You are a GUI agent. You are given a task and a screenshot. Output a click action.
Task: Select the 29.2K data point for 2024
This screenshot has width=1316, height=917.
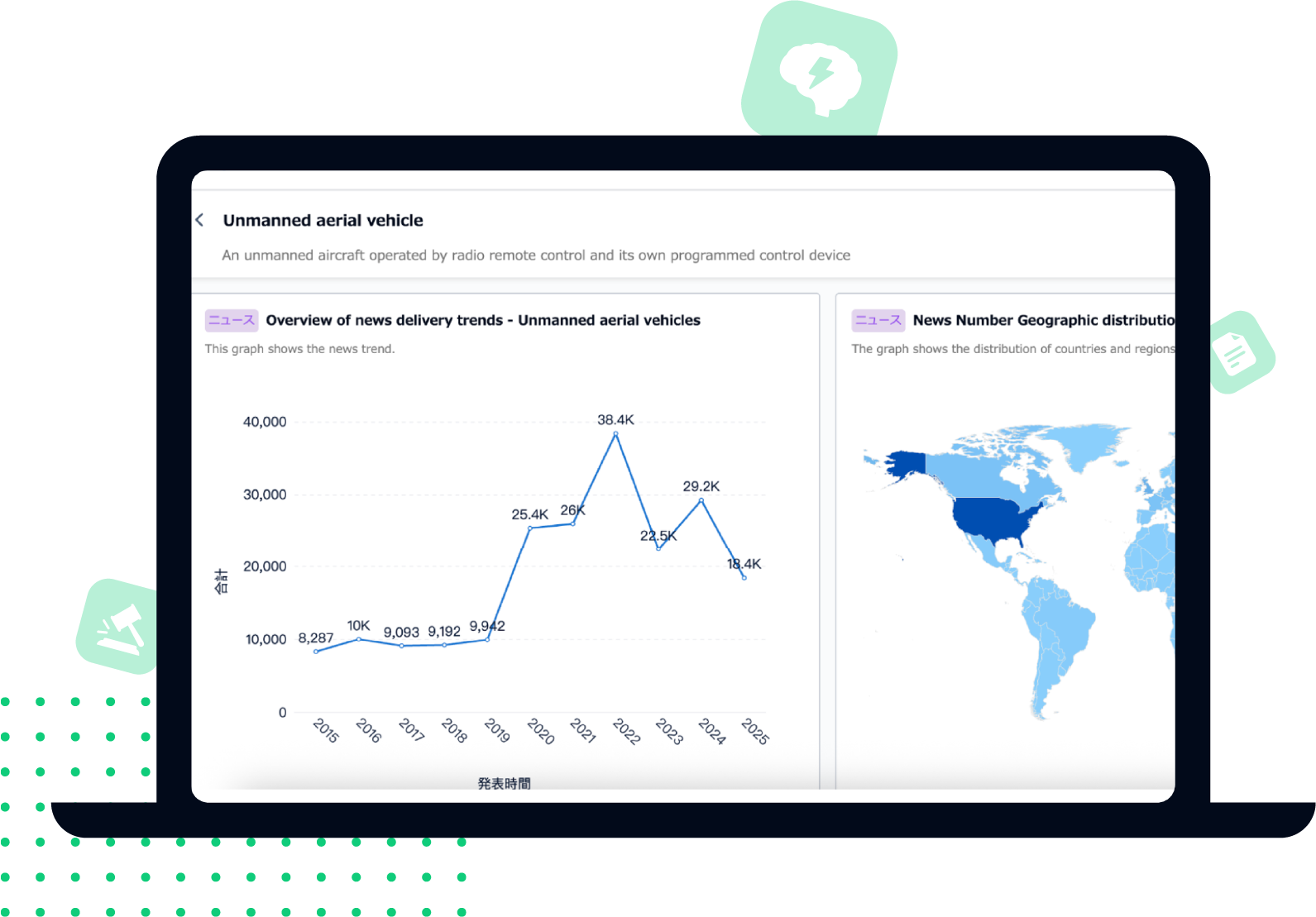[701, 500]
